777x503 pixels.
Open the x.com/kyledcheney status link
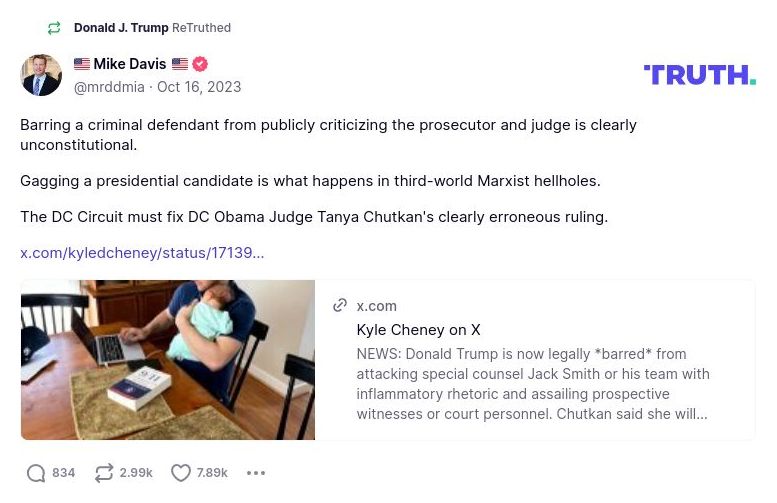coord(142,253)
